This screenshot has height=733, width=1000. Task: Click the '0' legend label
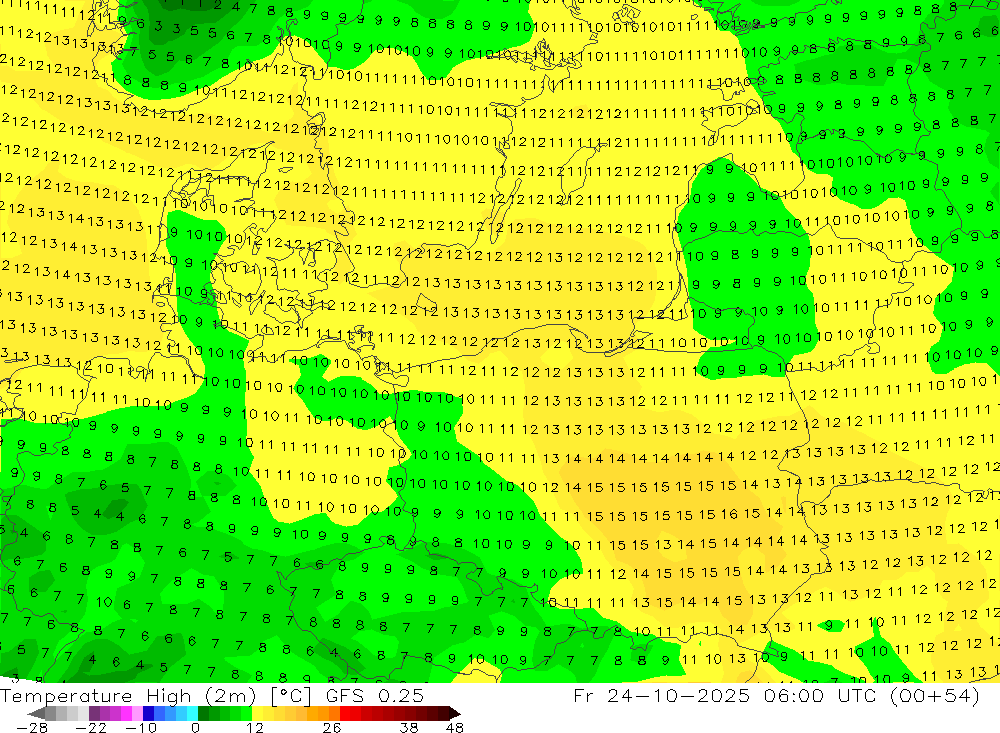(x=195, y=728)
